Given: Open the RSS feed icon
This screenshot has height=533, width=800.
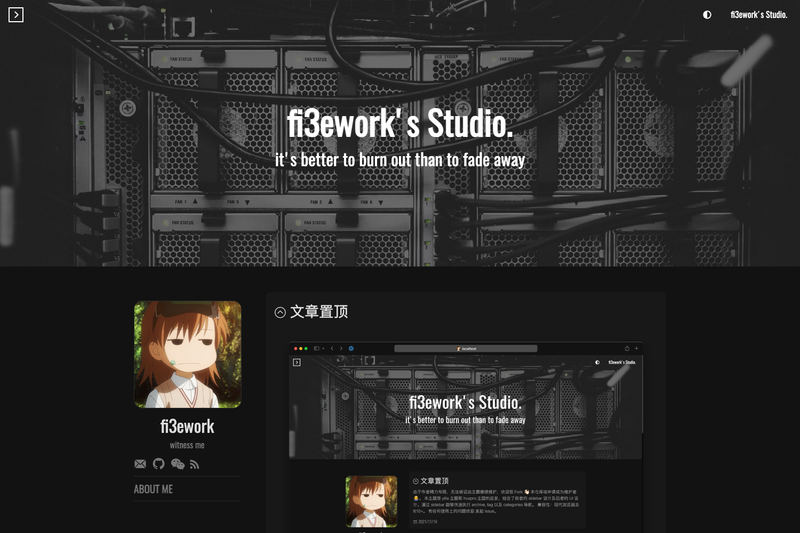Looking at the screenshot, I should pos(194,464).
